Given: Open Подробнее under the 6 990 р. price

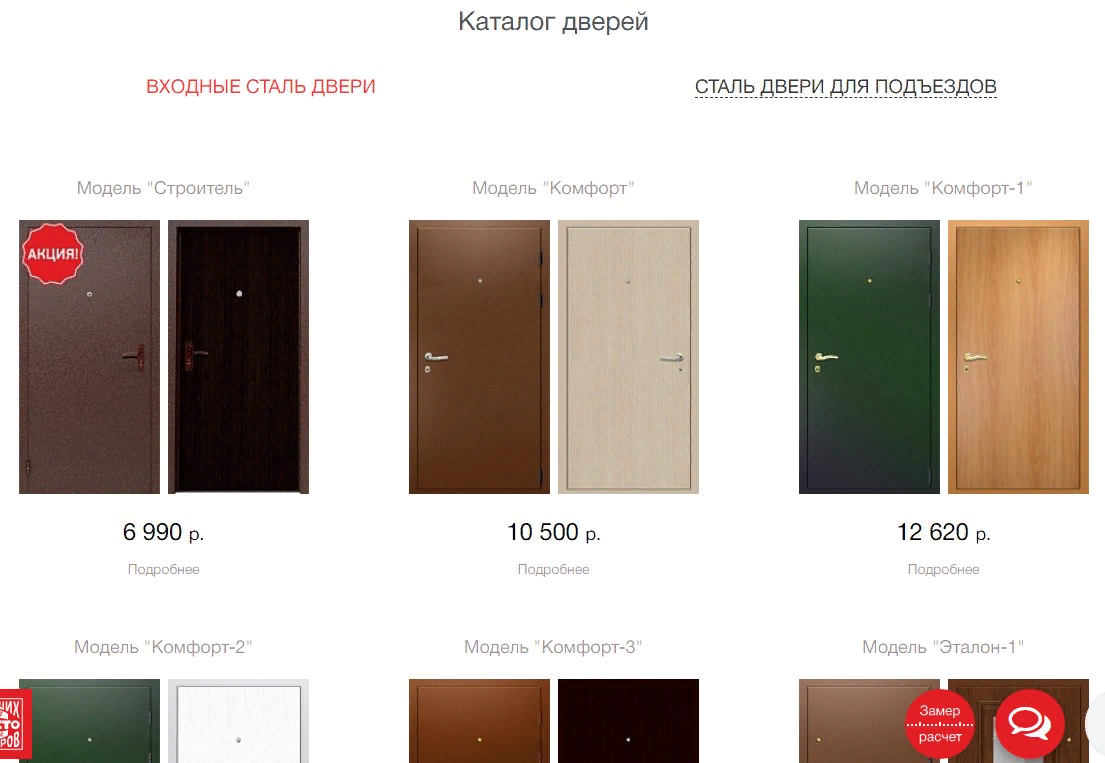Looking at the screenshot, I should point(163,569).
